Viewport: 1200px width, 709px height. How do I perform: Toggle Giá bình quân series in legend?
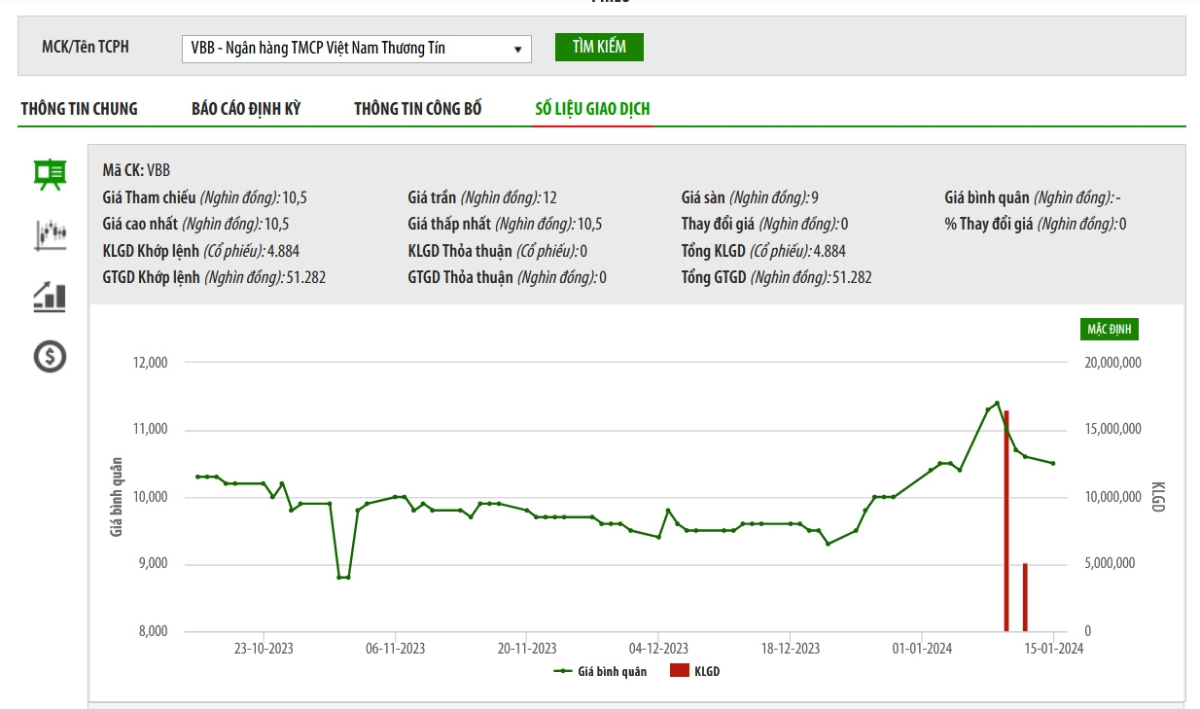click(x=611, y=672)
